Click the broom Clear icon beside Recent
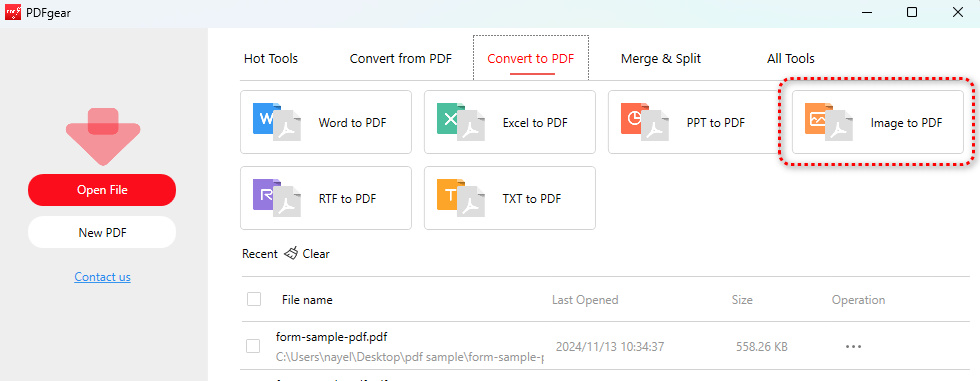The image size is (980, 381). (x=291, y=254)
